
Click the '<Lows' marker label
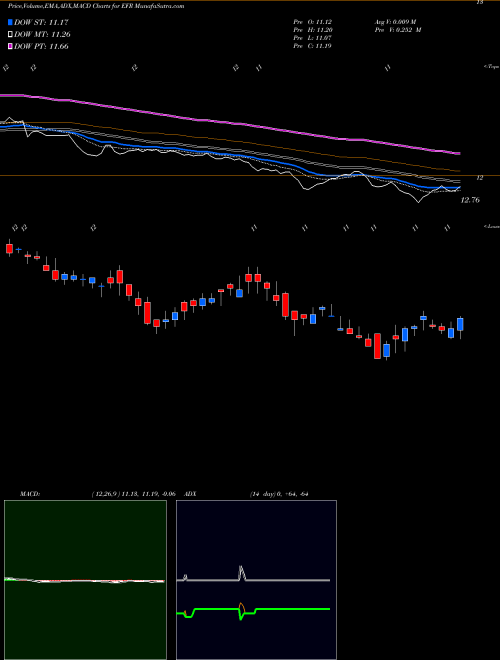492,226
